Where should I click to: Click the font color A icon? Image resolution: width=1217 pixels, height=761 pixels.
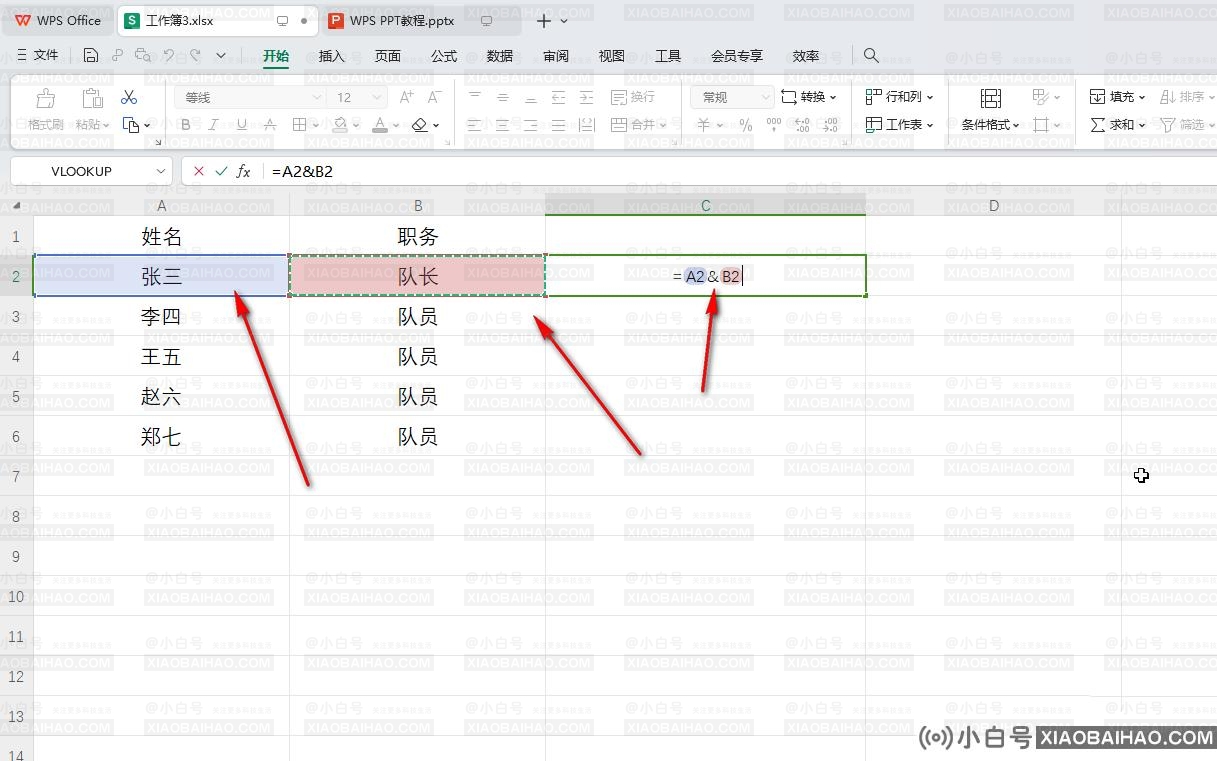379,125
